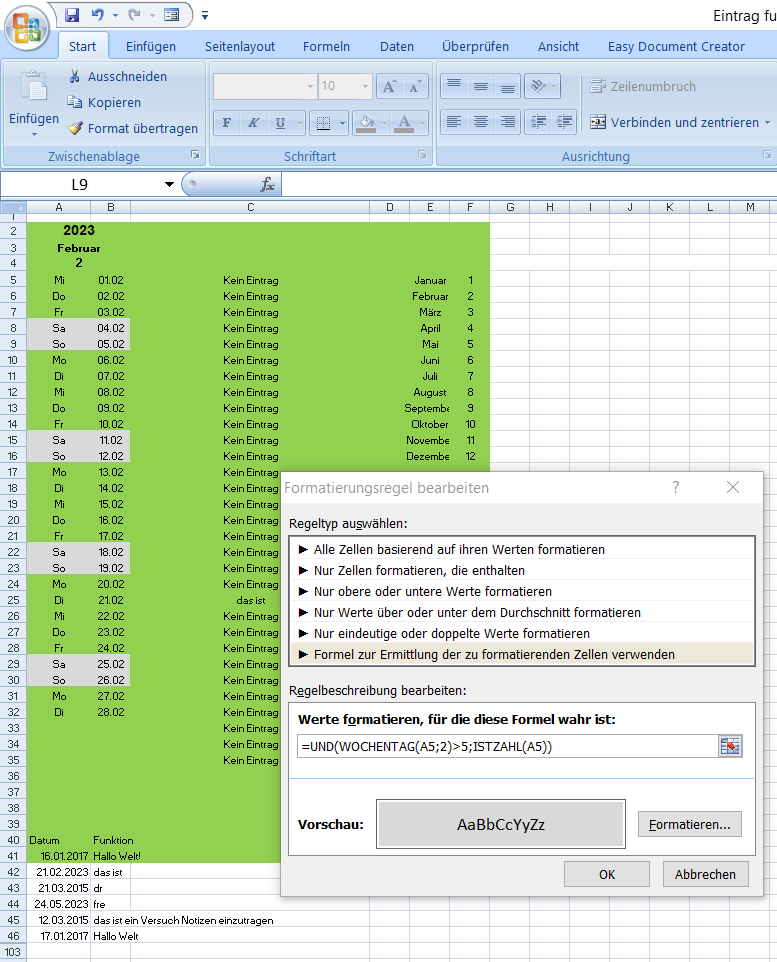The height and width of the screenshot is (962, 777).
Task: Toggle italic formatting in Schriftart group
Action: tap(253, 123)
